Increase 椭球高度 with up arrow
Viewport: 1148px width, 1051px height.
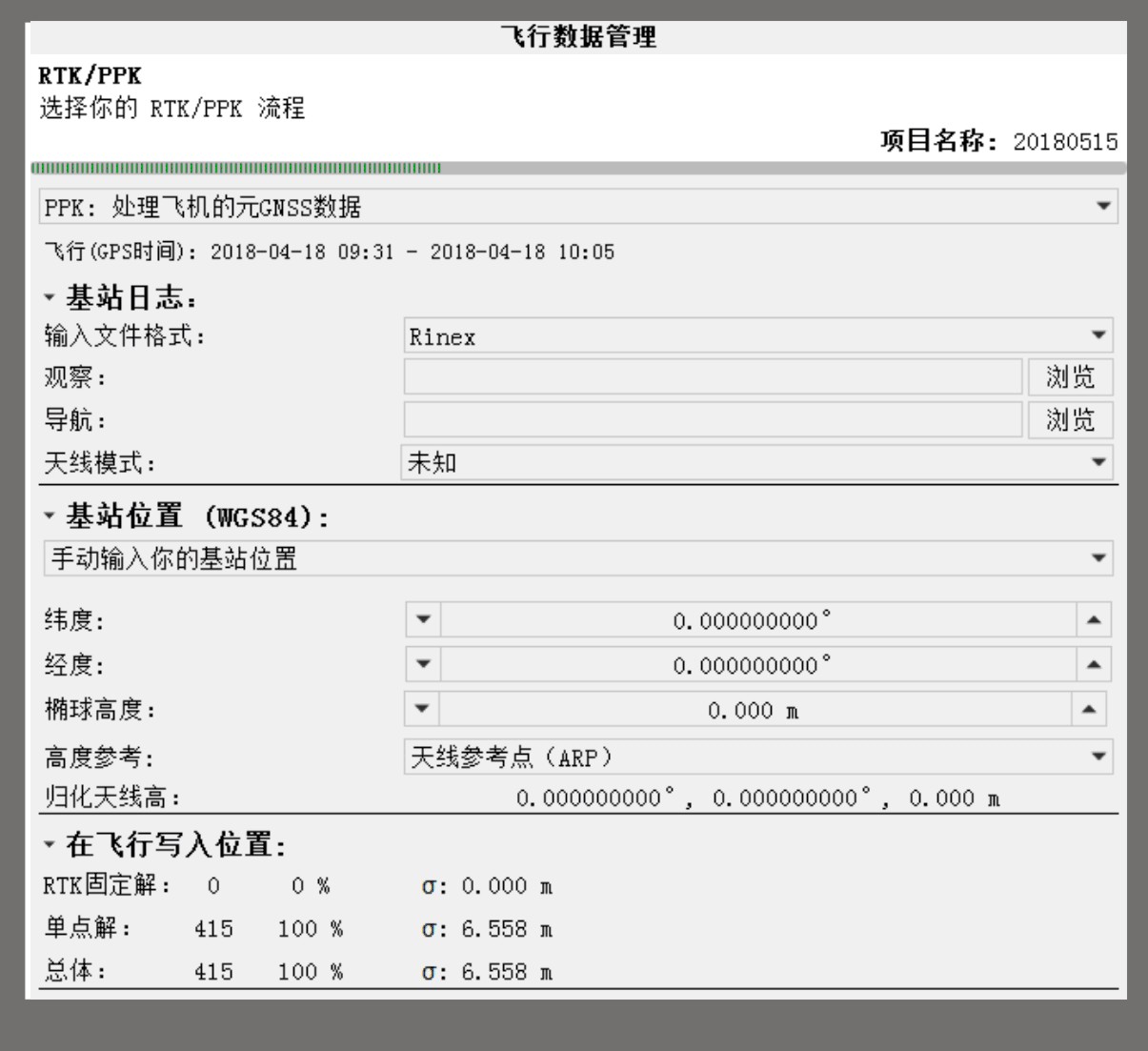pos(1088,710)
